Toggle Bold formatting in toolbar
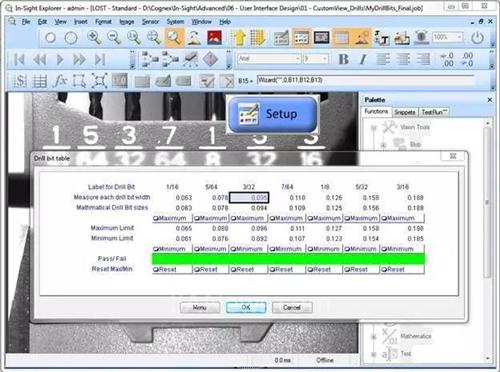Image resolution: width=500 pixels, height=372 pixels. (x=343, y=59)
